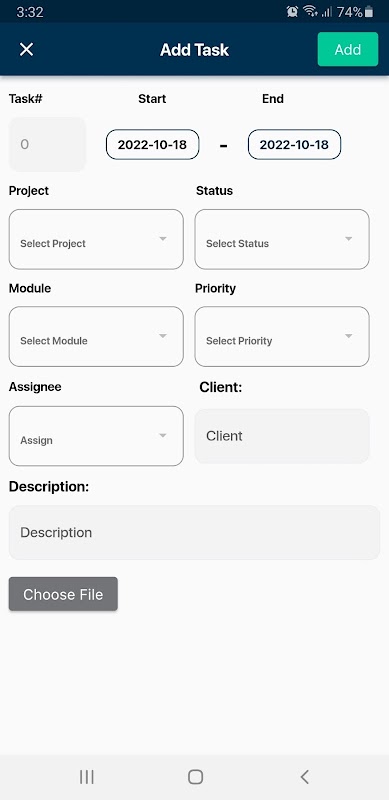389x800 pixels.
Task: Open the Select Priority dropdown
Action: (x=282, y=337)
